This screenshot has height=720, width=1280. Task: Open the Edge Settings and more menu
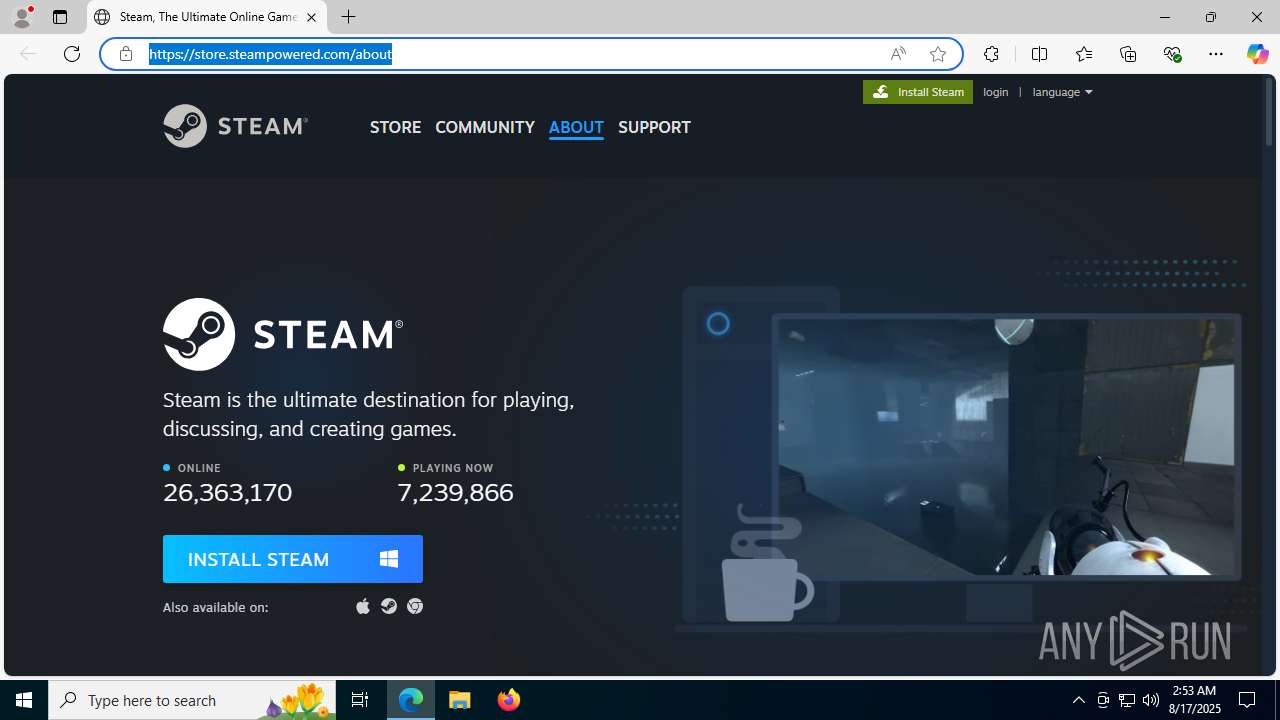(x=1216, y=54)
